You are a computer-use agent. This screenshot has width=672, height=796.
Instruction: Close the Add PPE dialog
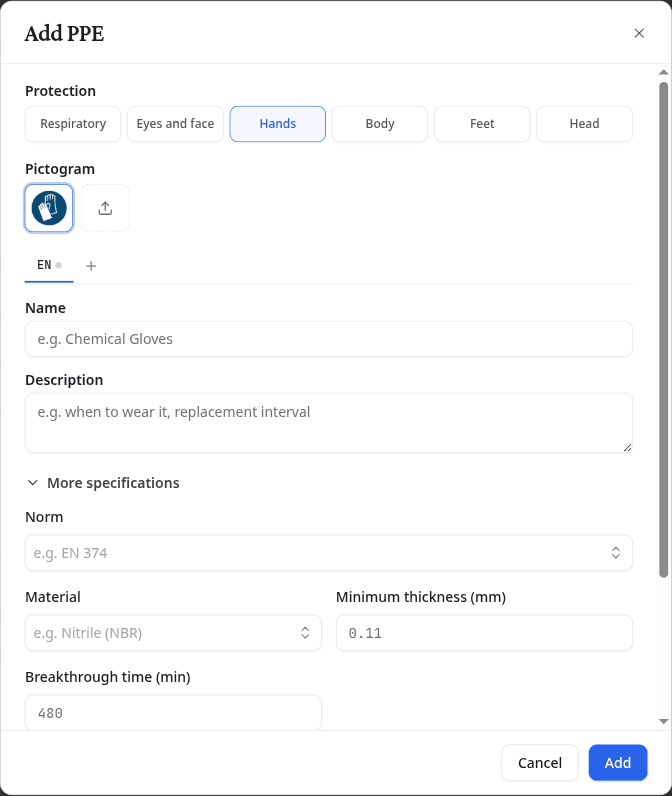pyautogui.click(x=639, y=33)
